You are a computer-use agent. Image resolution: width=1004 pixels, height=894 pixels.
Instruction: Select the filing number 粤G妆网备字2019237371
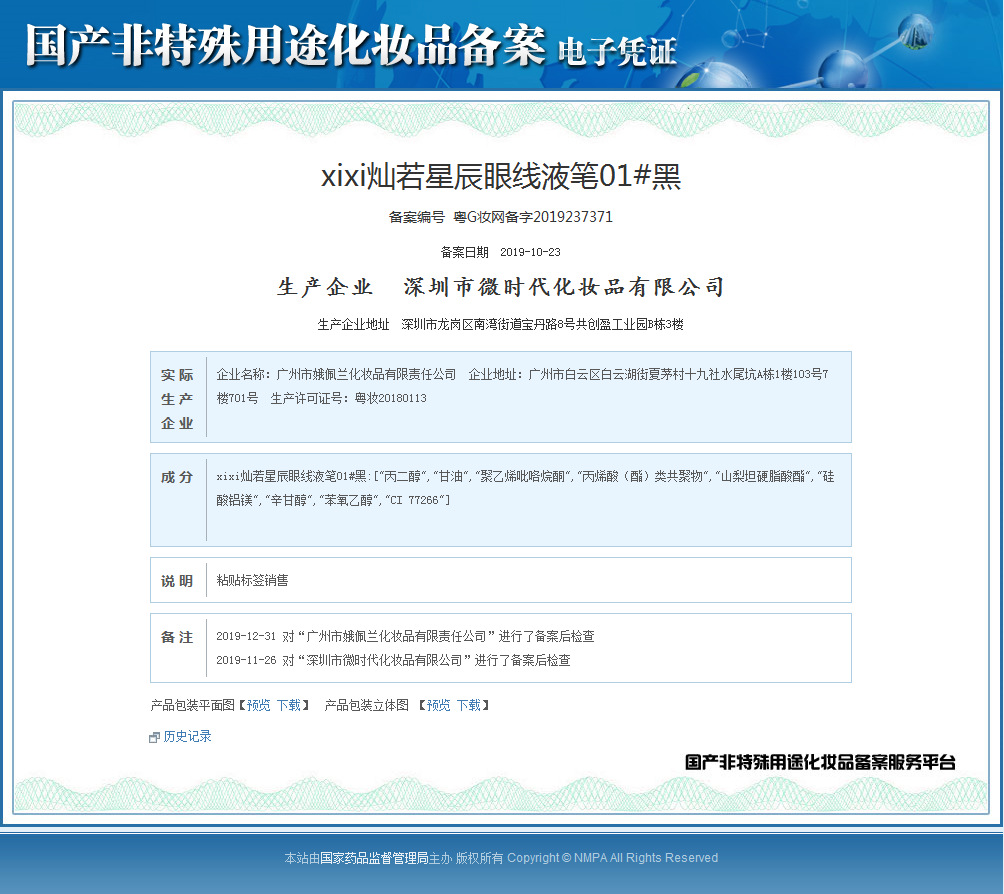coord(533,217)
